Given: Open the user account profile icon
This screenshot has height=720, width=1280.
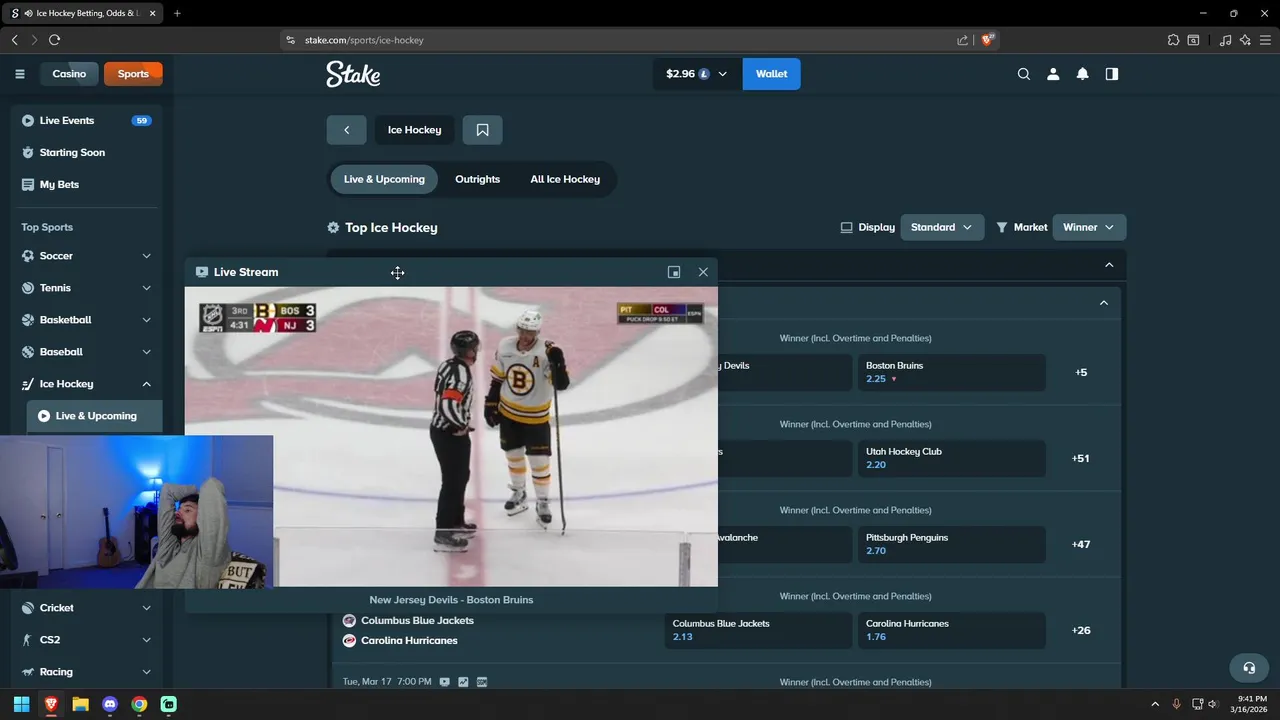Looking at the screenshot, I should [1053, 74].
